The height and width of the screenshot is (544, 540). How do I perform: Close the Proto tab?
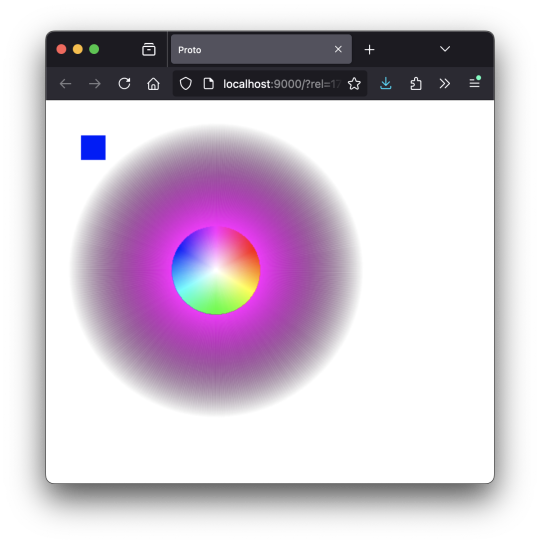click(x=338, y=49)
